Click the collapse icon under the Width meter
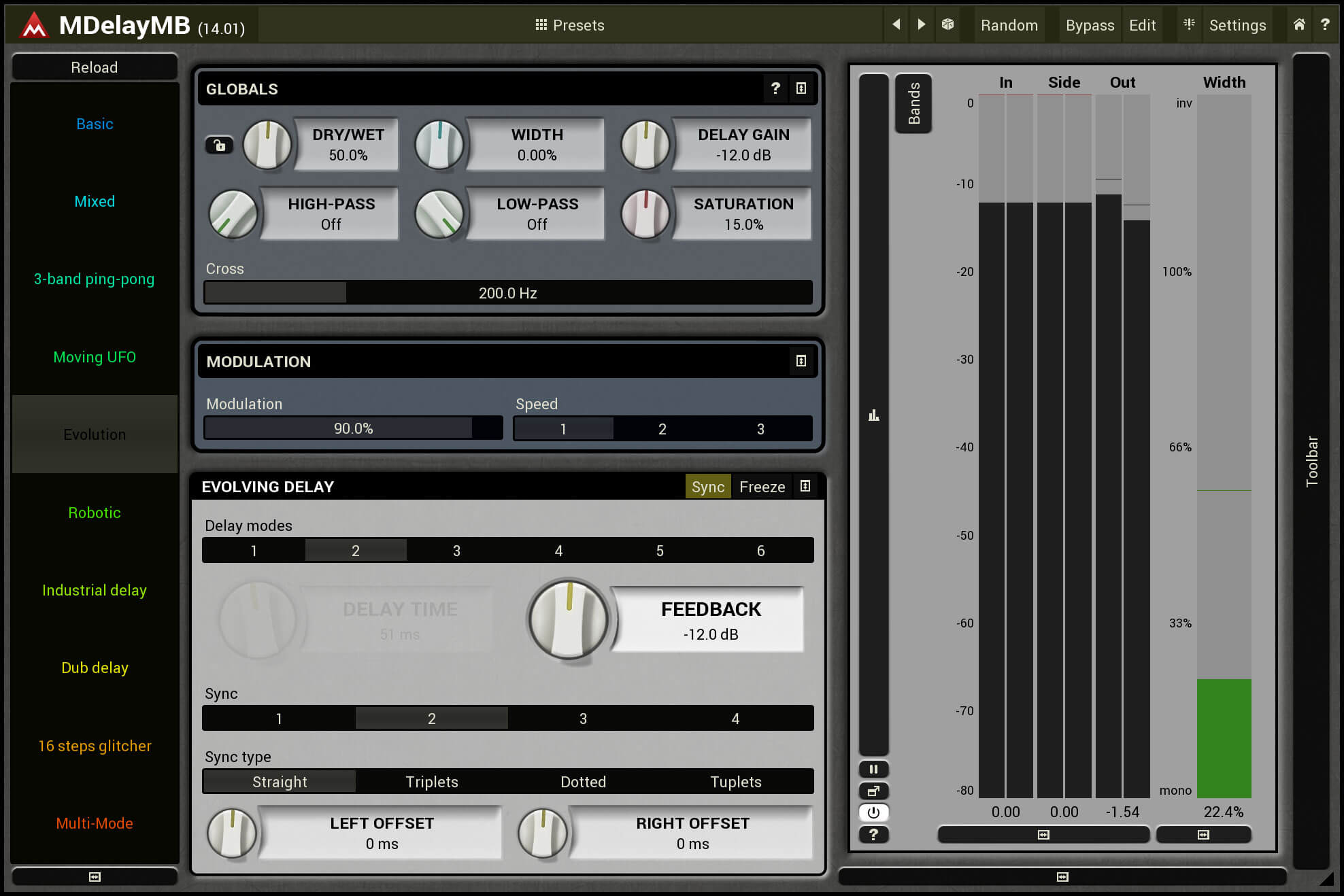Image resolution: width=1344 pixels, height=896 pixels. tap(1203, 834)
